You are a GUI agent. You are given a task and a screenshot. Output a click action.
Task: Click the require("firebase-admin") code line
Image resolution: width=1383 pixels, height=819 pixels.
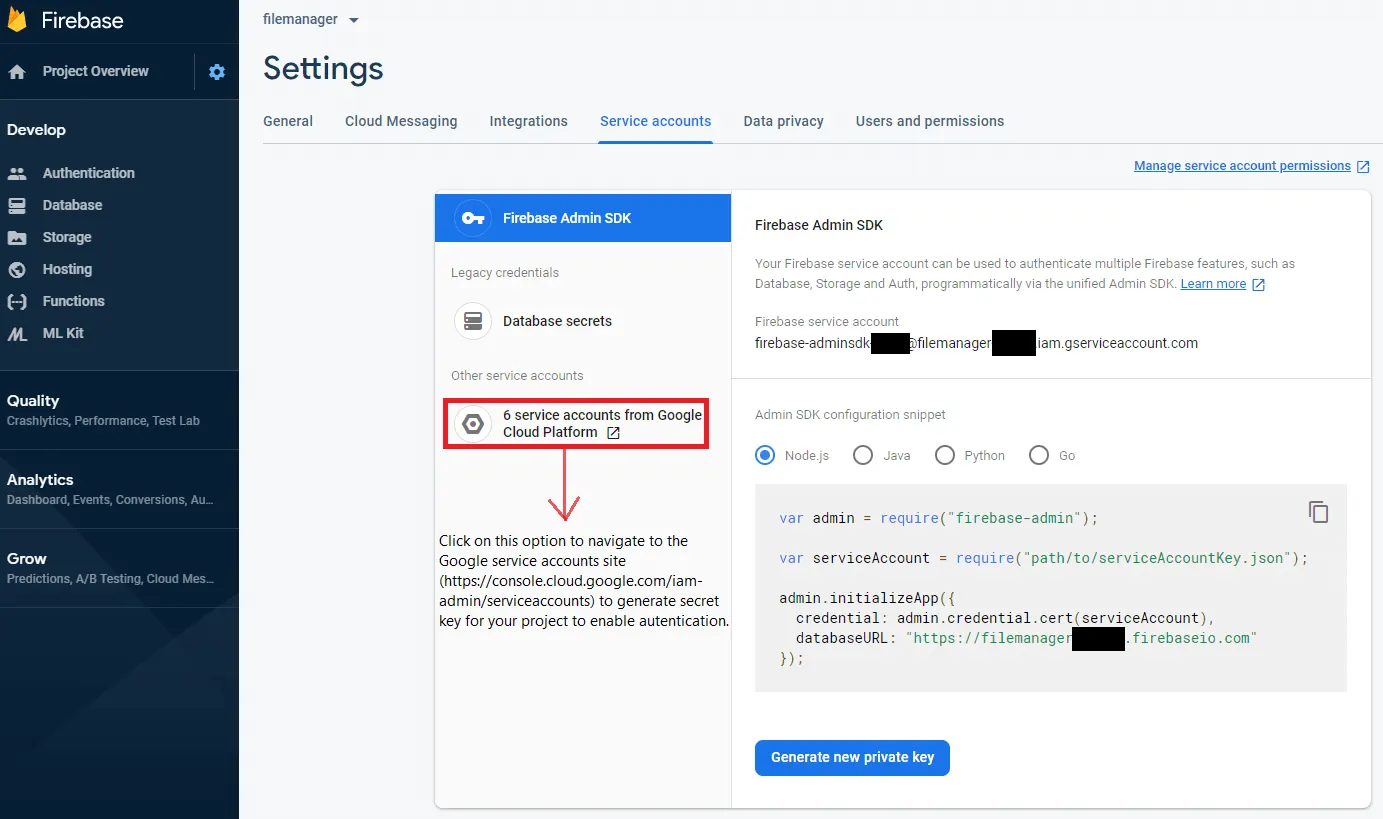tap(938, 518)
